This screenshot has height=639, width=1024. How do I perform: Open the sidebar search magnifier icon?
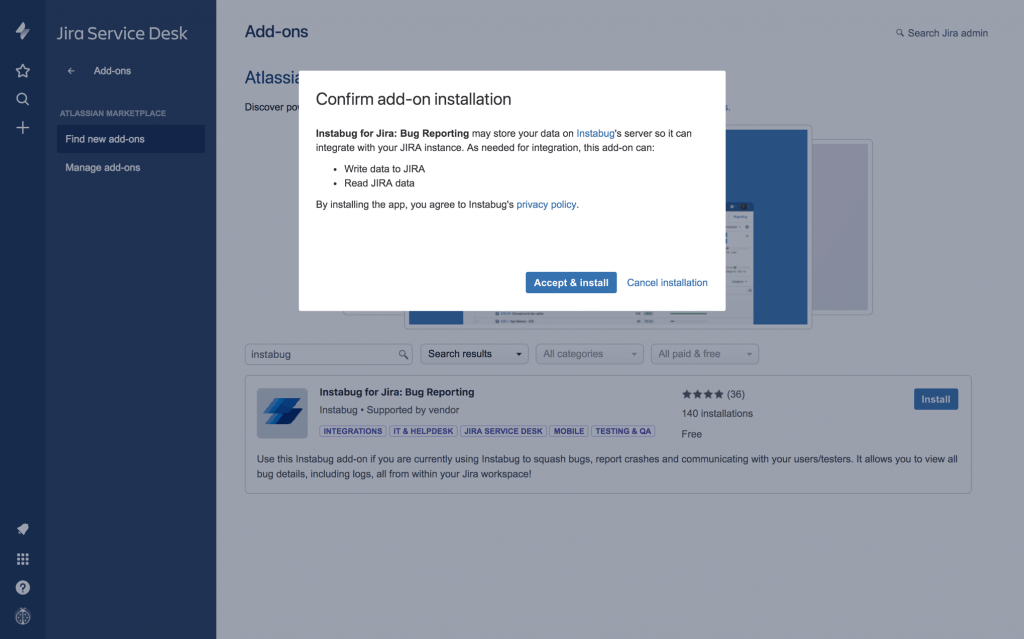pos(23,99)
